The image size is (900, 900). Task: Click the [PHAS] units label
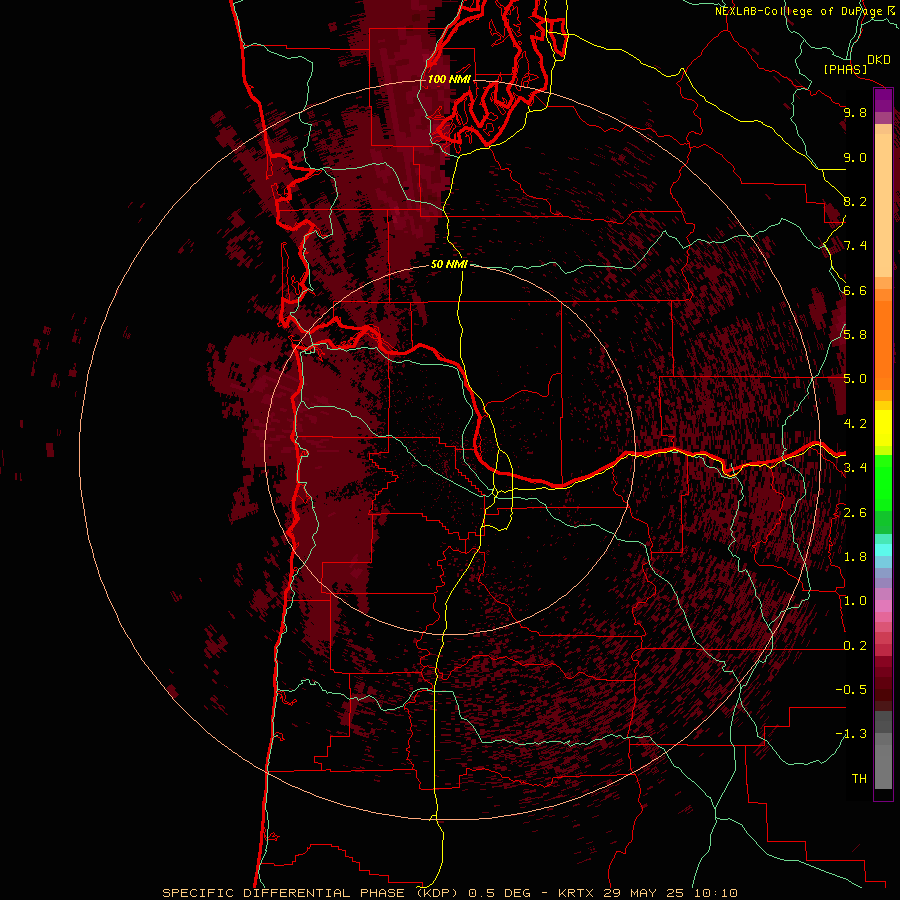coord(845,70)
